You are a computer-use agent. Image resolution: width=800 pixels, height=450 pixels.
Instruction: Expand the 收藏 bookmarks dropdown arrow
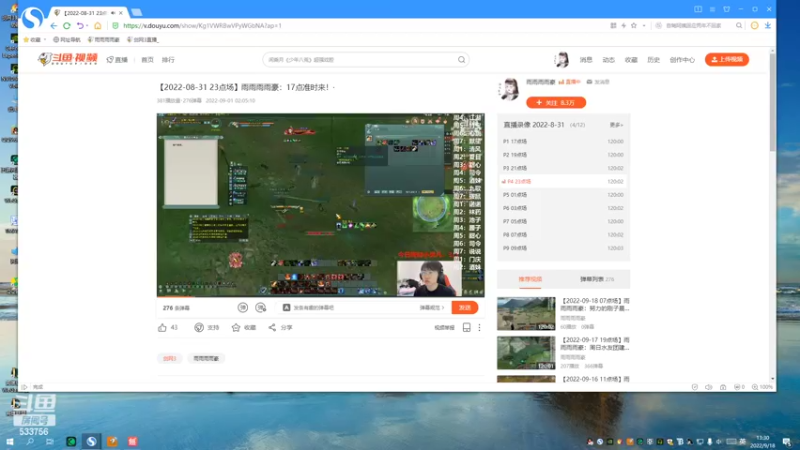pyautogui.click(x=45, y=39)
